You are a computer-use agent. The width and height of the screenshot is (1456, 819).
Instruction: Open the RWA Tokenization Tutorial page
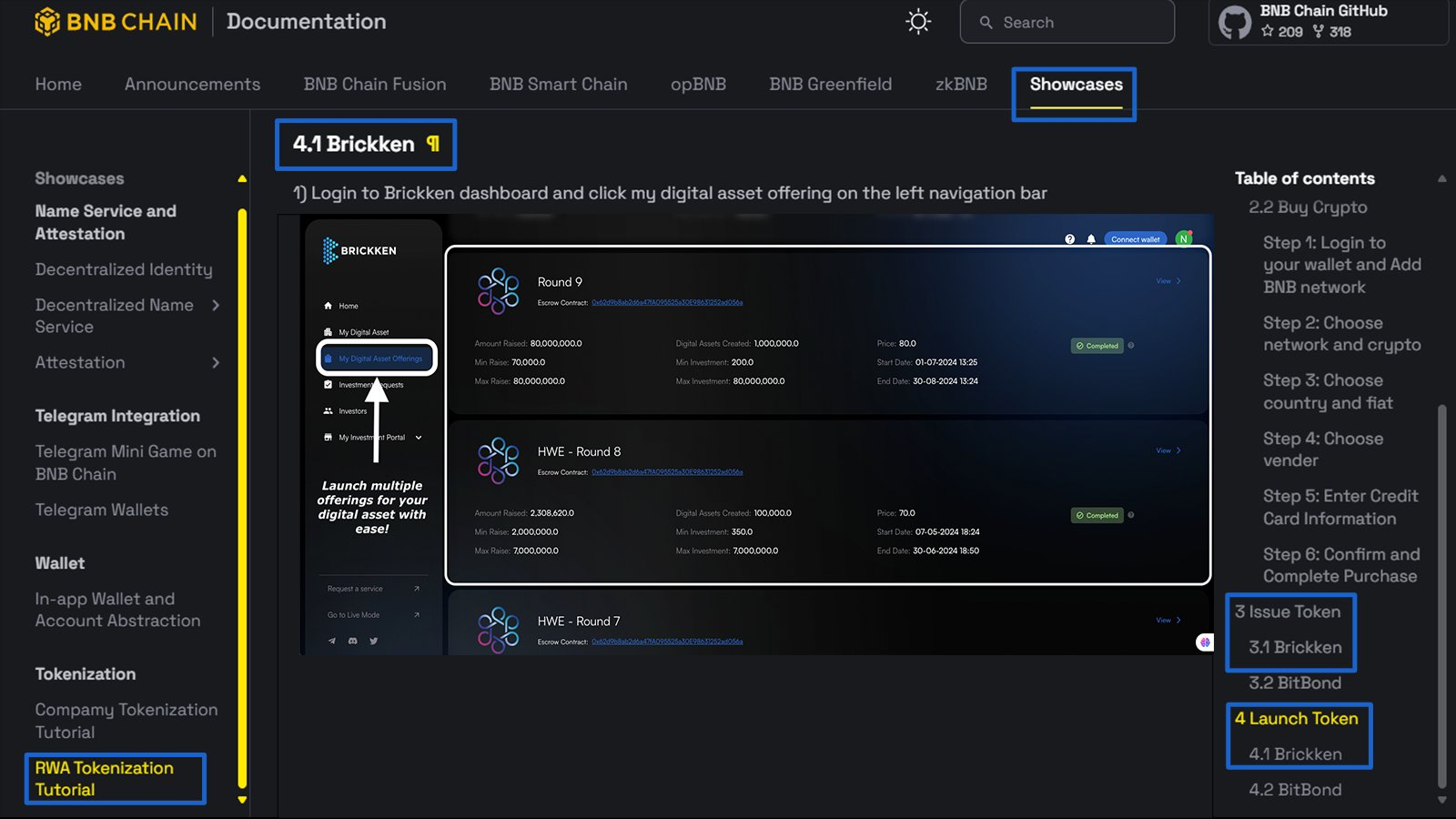click(x=104, y=779)
